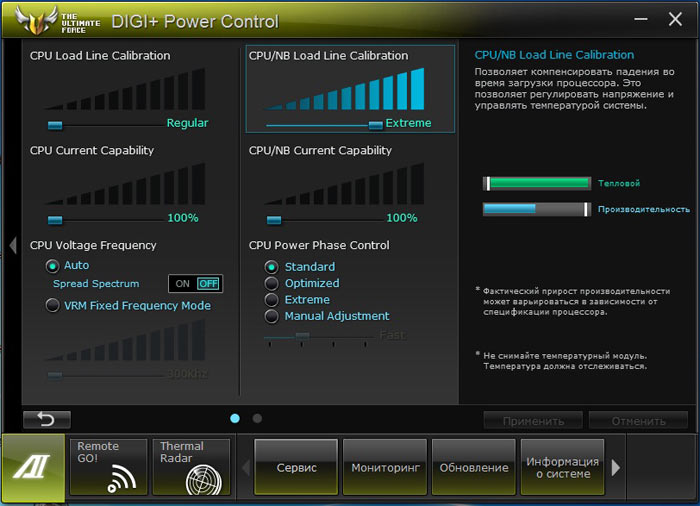Switch to first page dot

point(235,418)
